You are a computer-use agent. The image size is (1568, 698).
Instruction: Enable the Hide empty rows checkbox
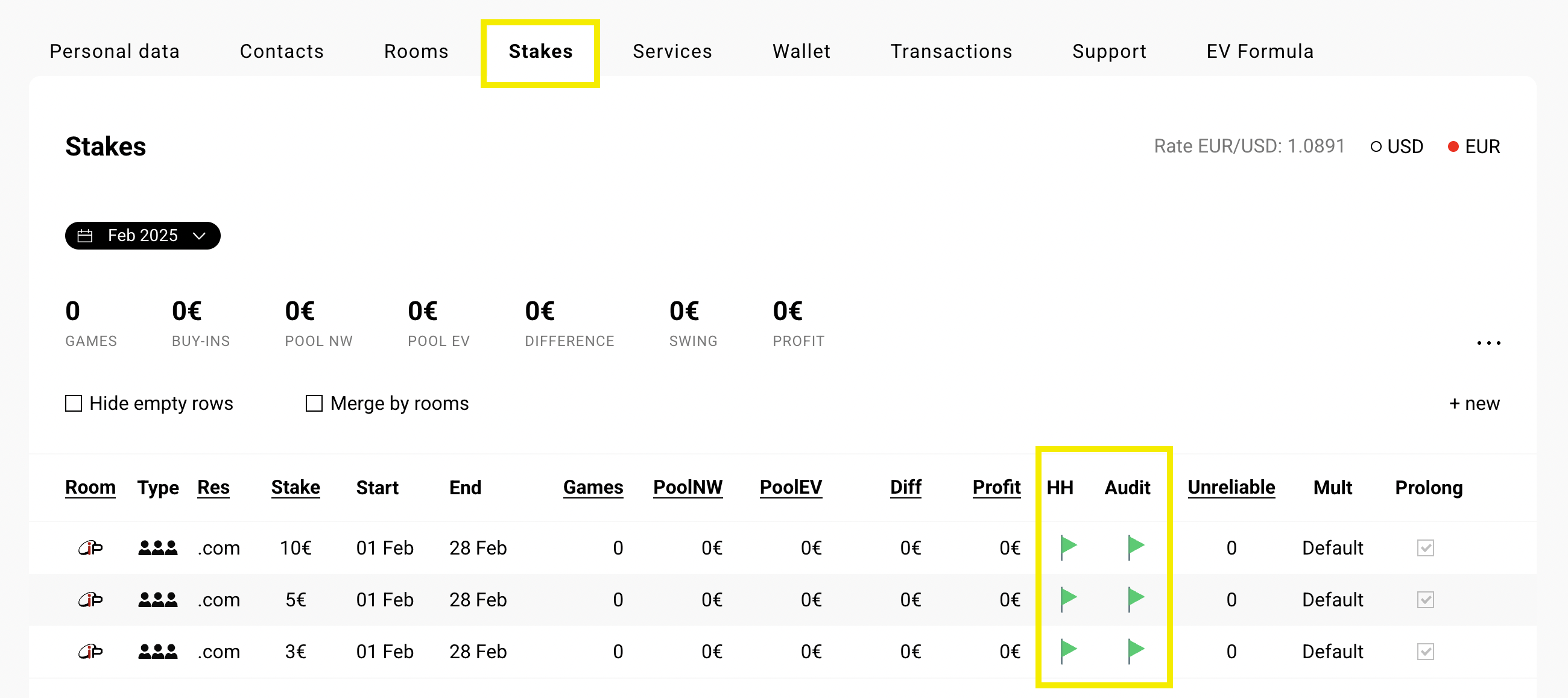click(74, 403)
